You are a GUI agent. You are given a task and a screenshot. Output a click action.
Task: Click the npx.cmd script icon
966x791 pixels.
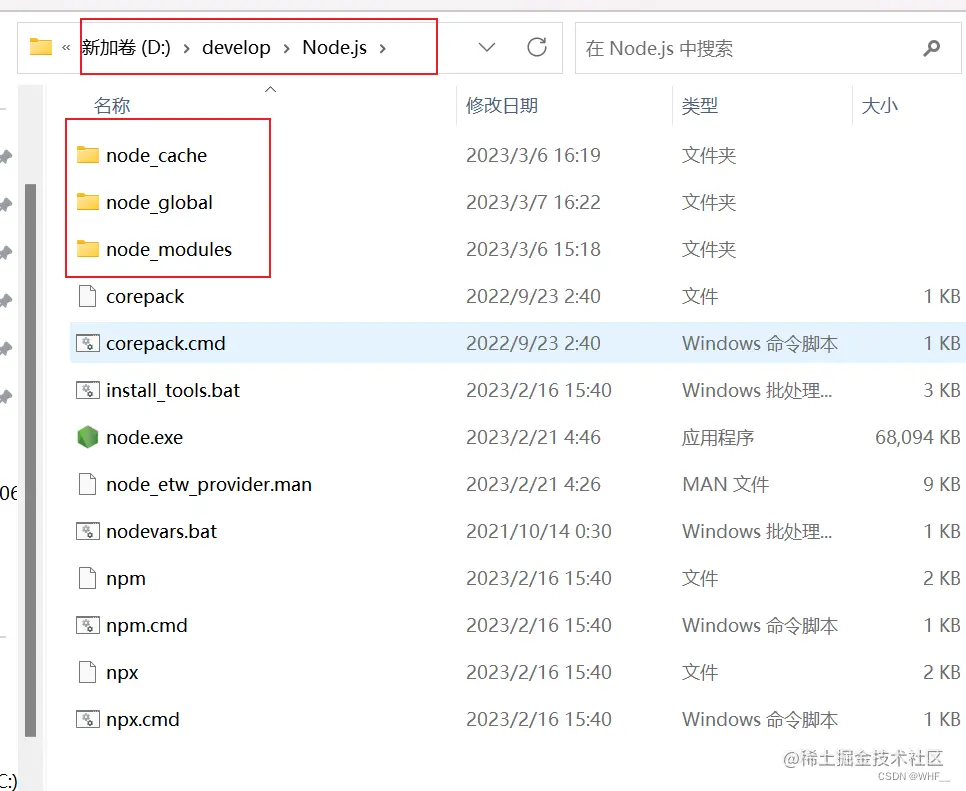pos(87,719)
